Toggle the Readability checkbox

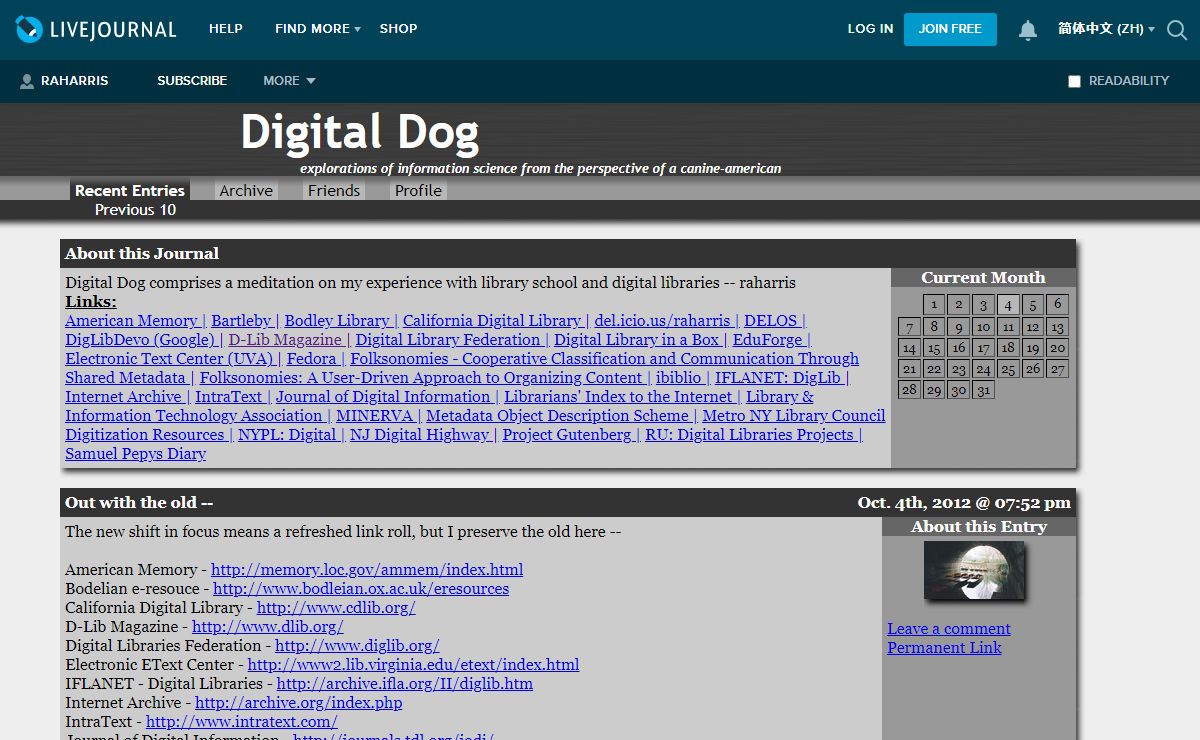click(1074, 81)
